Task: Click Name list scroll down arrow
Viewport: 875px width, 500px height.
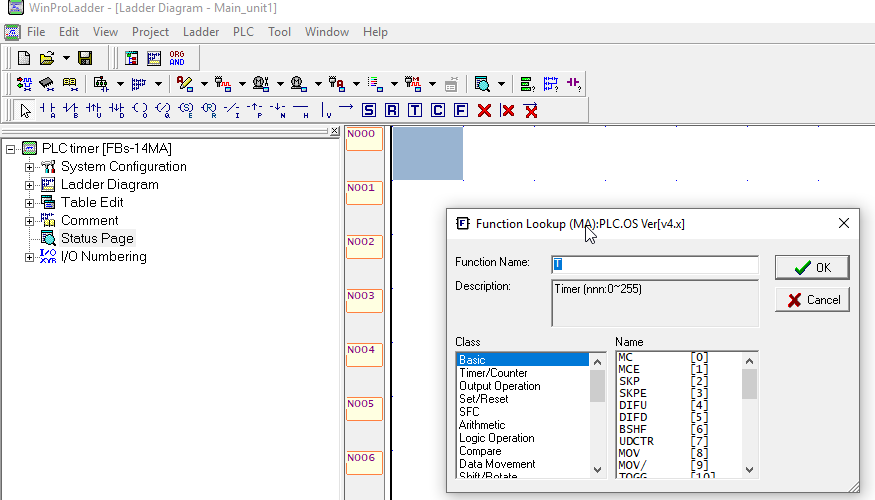Action: pos(749,470)
